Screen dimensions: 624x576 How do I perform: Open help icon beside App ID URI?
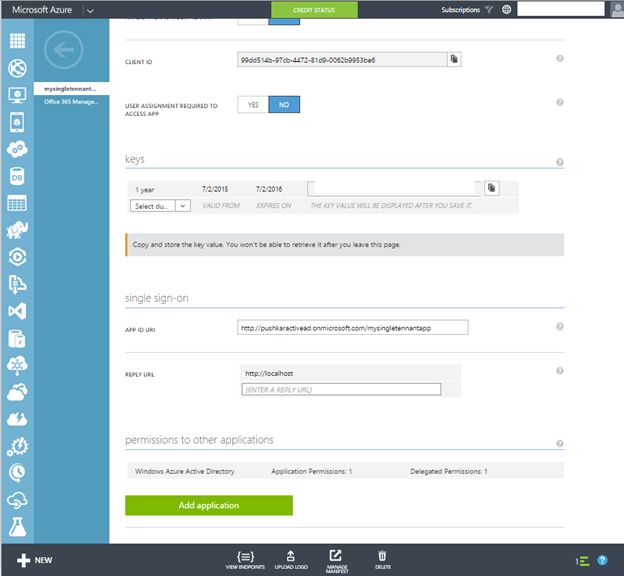560,327
